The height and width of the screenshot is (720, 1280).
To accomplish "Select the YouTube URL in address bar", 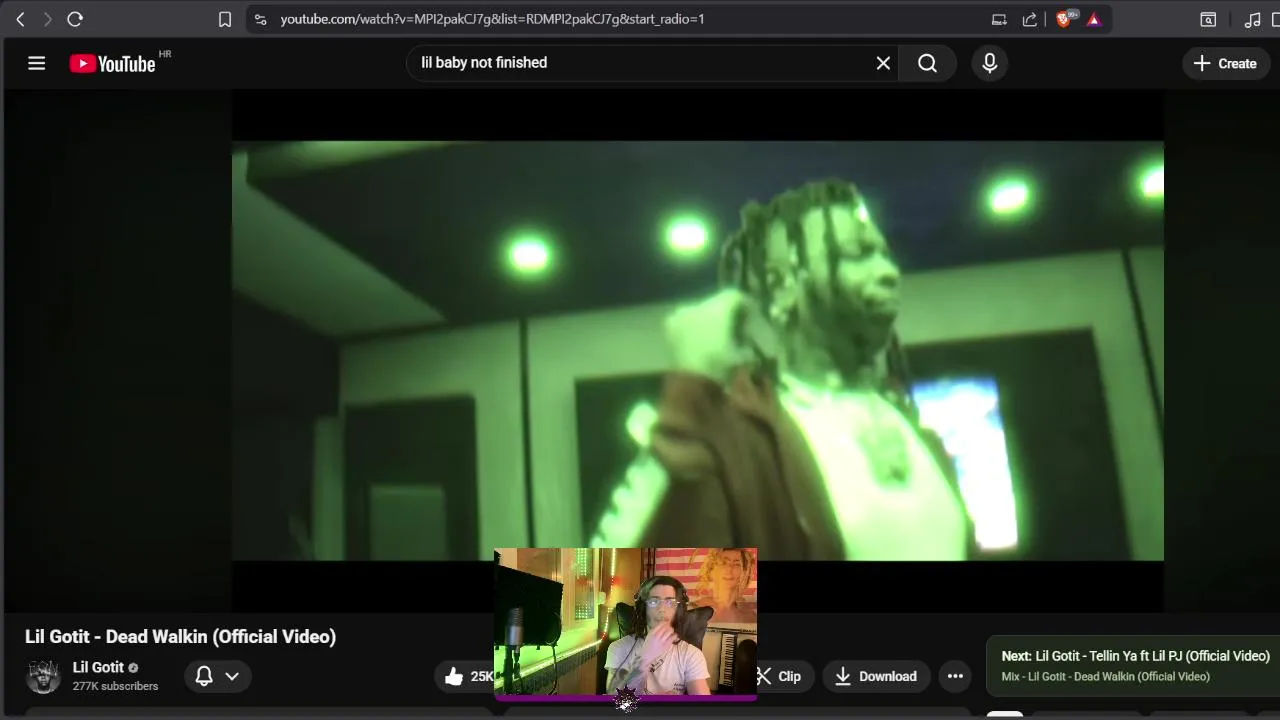I will click(x=492, y=19).
